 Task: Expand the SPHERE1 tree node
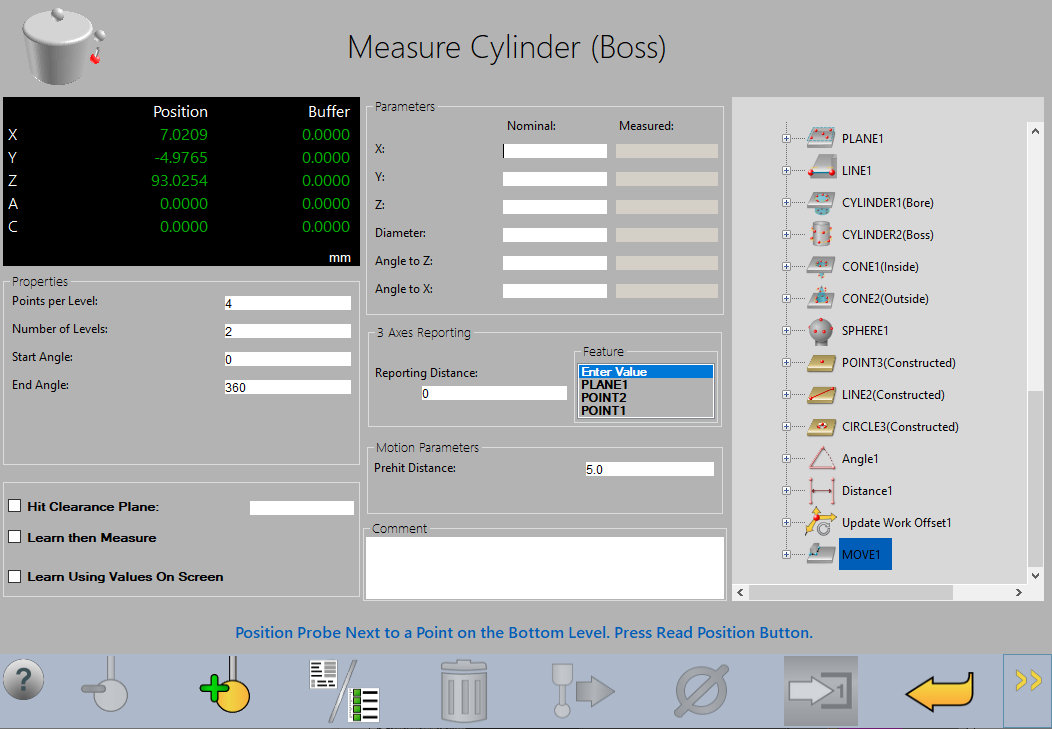[x=787, y=331]
